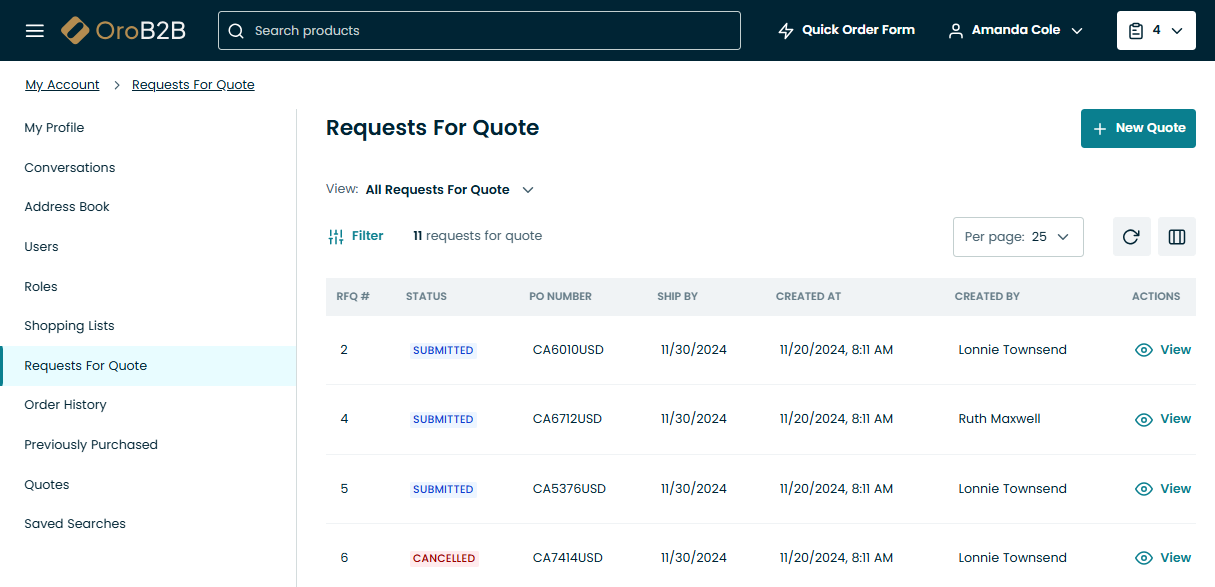
Task: Select Saved Searches in sidebar
Action: (x=75, y=524)
